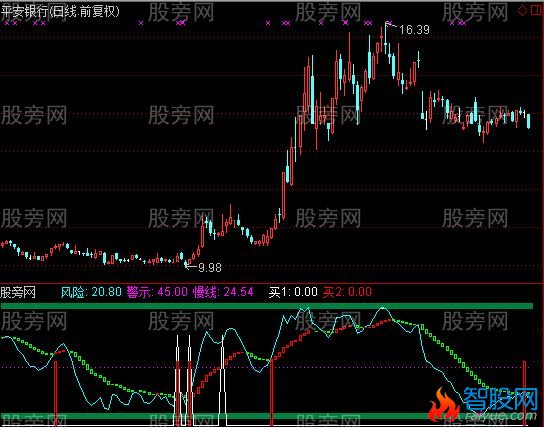Click the rightmost red buy-signal bar in indicator

point(524,393)
